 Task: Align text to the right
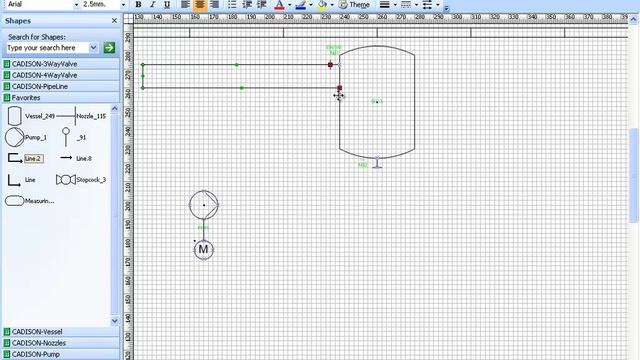point(214,4)
